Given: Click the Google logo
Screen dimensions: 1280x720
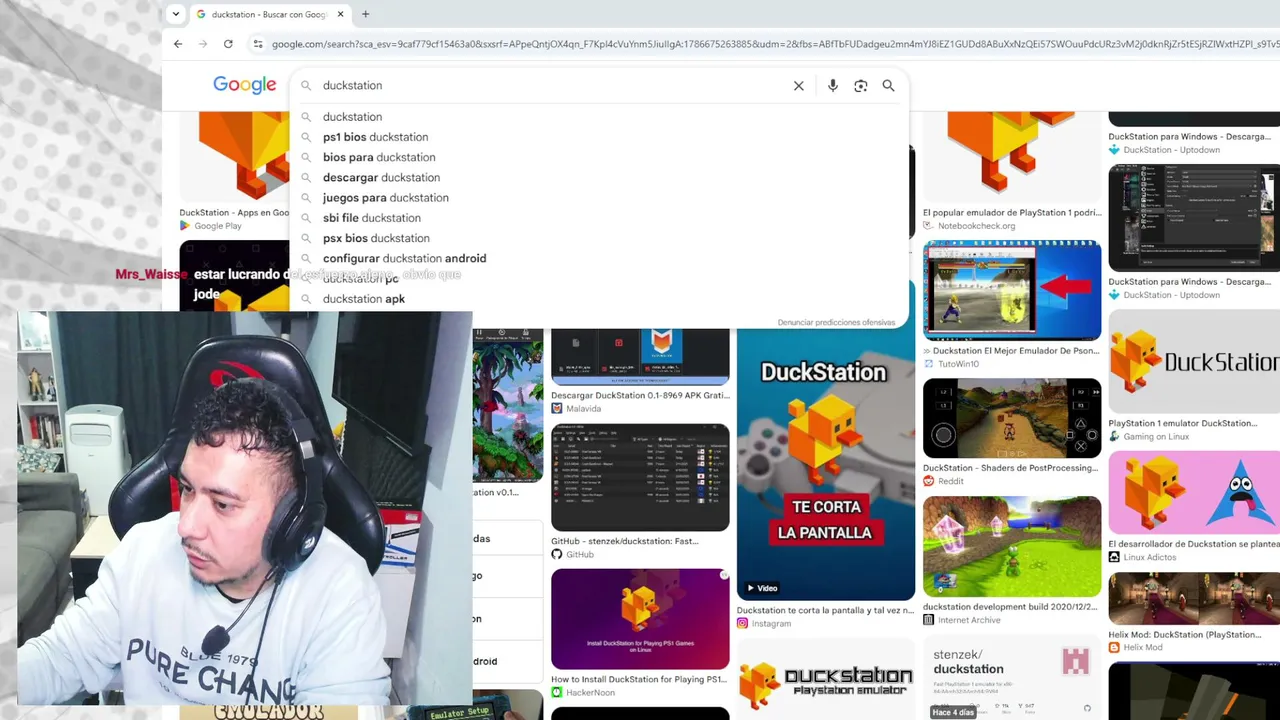Looking at the screenshot, I should tap(244, 85).
